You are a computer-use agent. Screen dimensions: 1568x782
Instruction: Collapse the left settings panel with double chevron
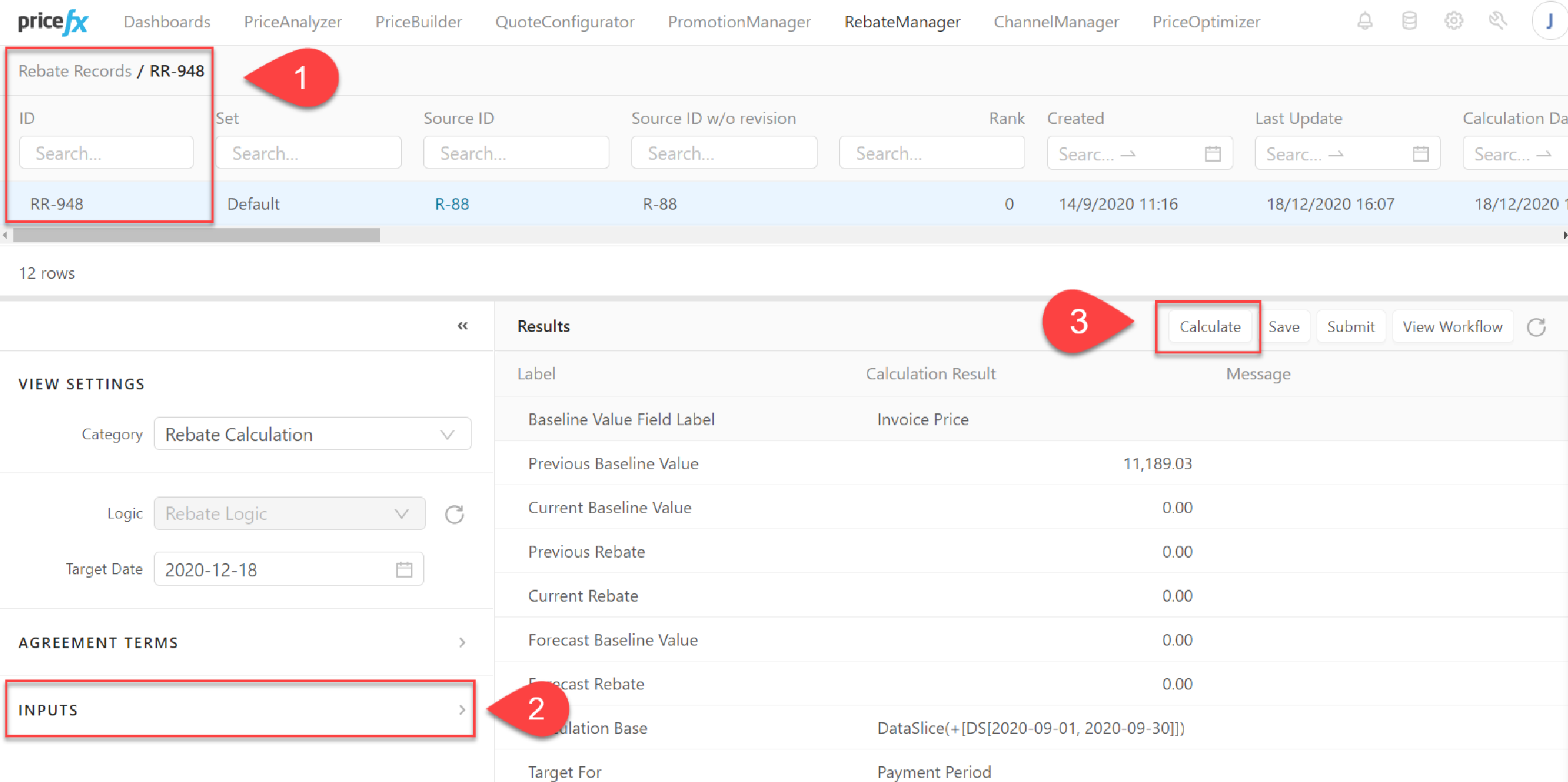pos(463,325)
